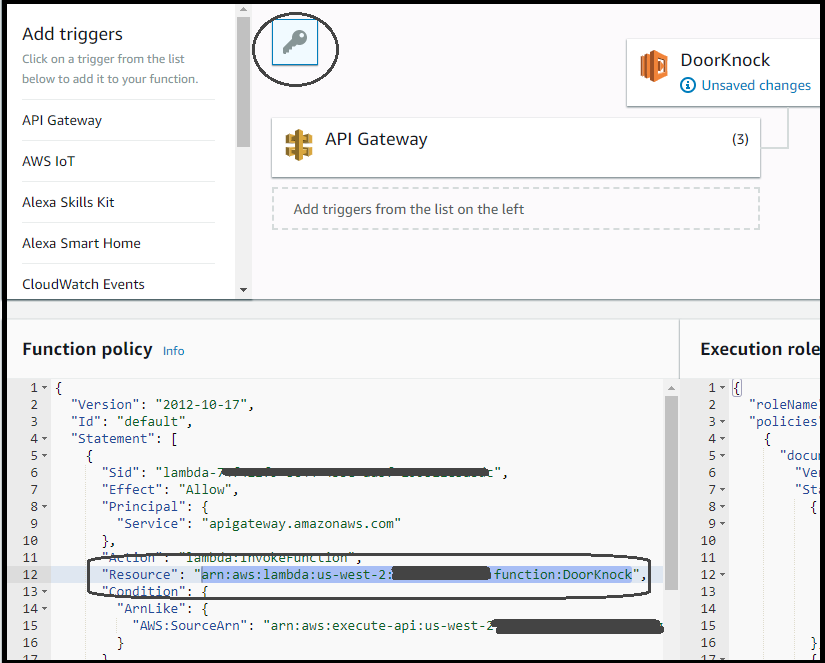The height and width of the screenshot is (663, 825).
Task: Fold the Condition block on line 13
Action: [46, 592]
